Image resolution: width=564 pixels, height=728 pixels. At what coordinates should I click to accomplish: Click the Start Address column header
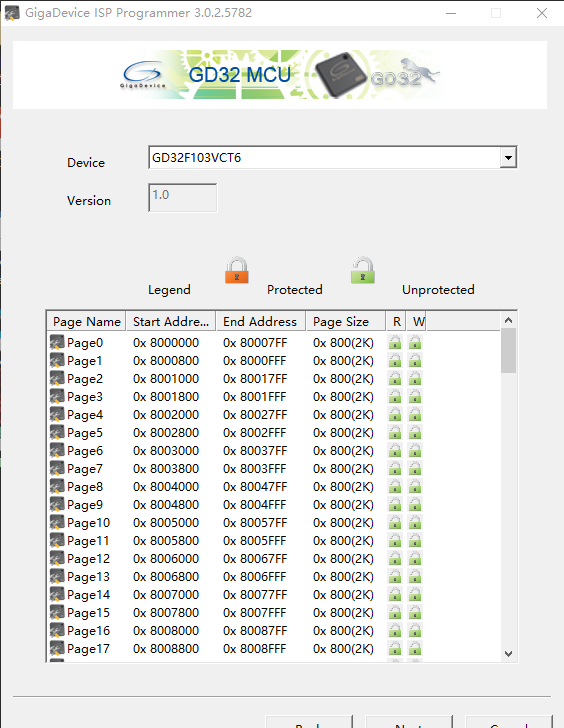[x=171, y=321]
